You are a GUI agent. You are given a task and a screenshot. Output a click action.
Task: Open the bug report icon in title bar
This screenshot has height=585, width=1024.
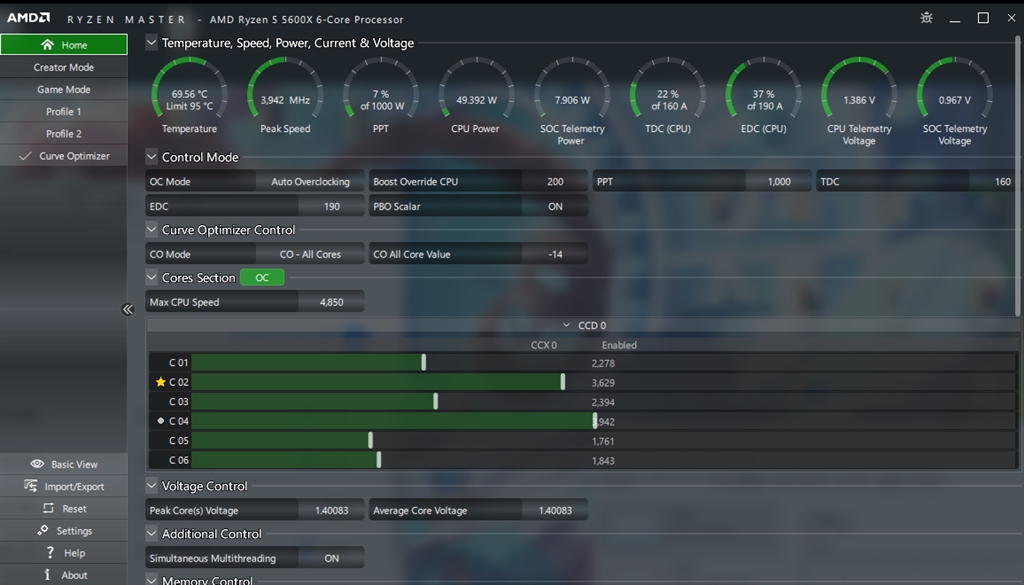926,18
